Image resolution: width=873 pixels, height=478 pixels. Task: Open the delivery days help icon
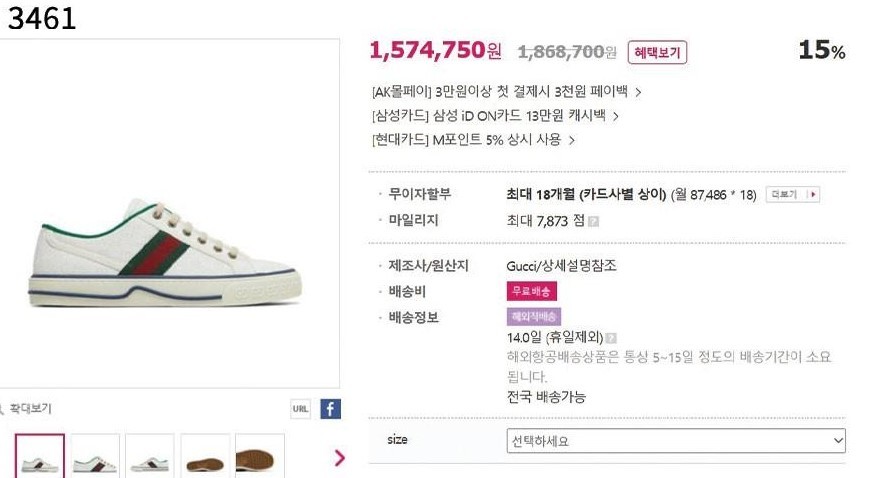pos(611,338)
